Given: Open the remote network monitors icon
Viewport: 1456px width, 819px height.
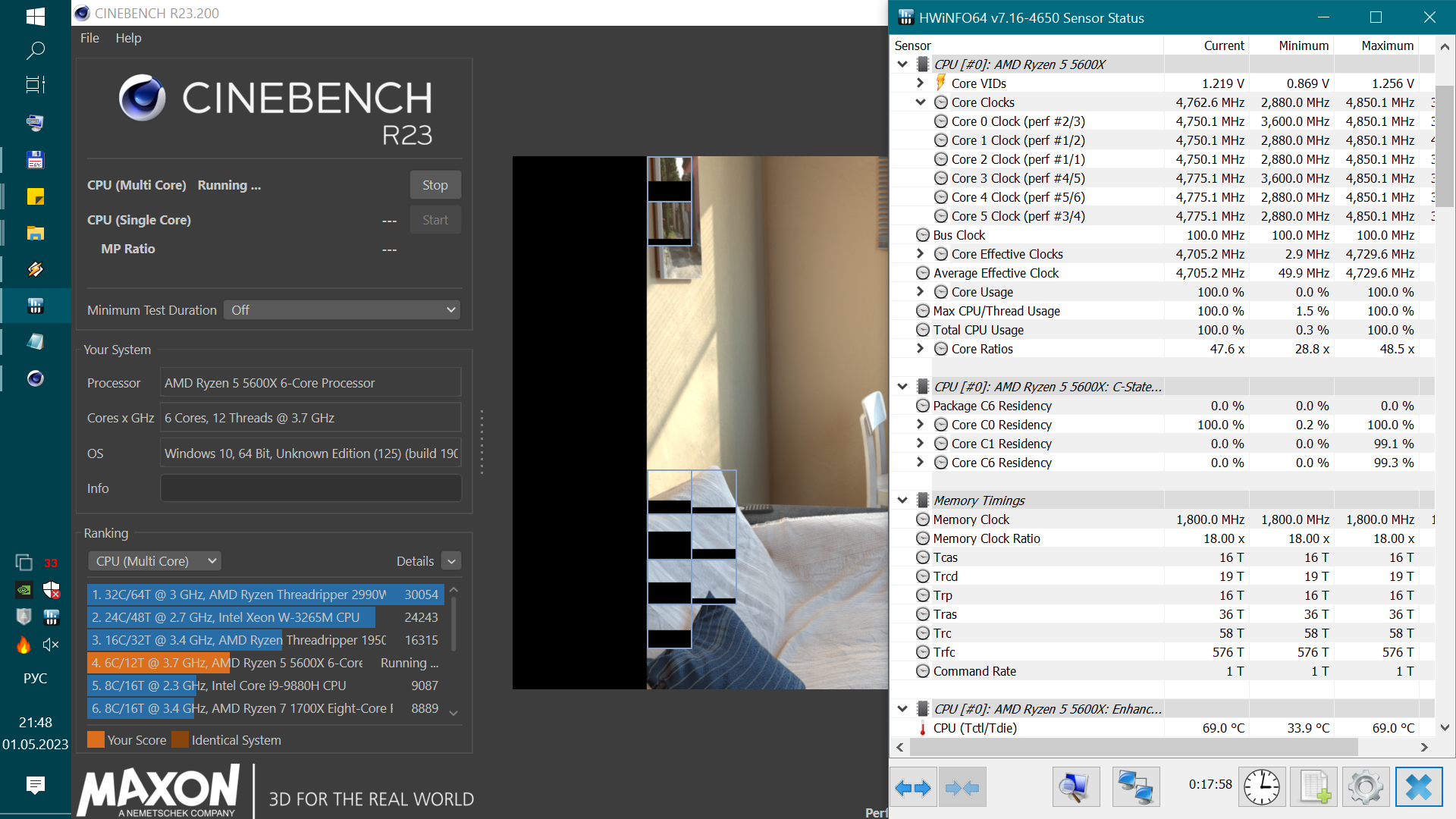Looking at the screenshot, I should click(x=1135, y=788).
